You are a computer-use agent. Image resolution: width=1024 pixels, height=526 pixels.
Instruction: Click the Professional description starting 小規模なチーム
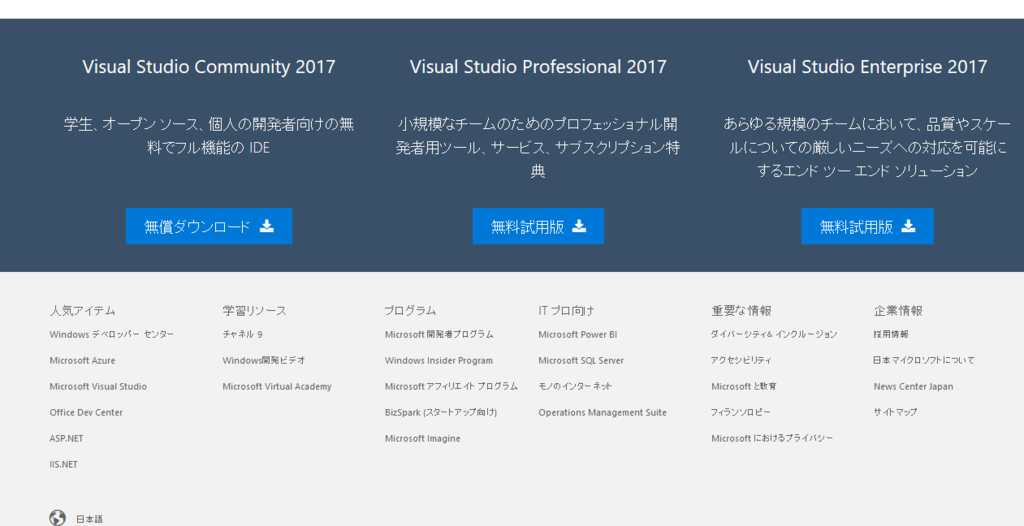[538, 148]
